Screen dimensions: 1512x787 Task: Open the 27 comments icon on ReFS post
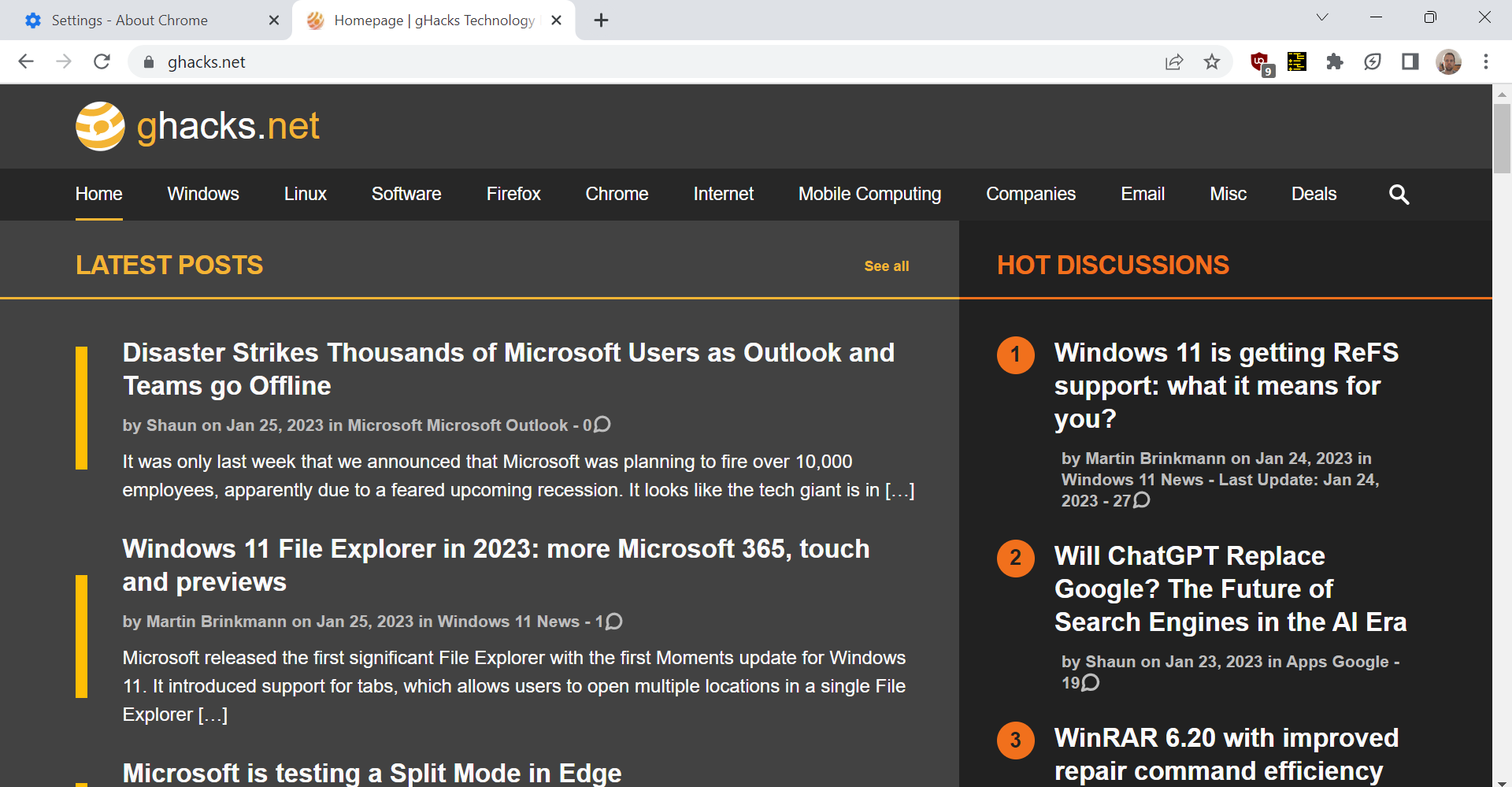[1141, 500]
